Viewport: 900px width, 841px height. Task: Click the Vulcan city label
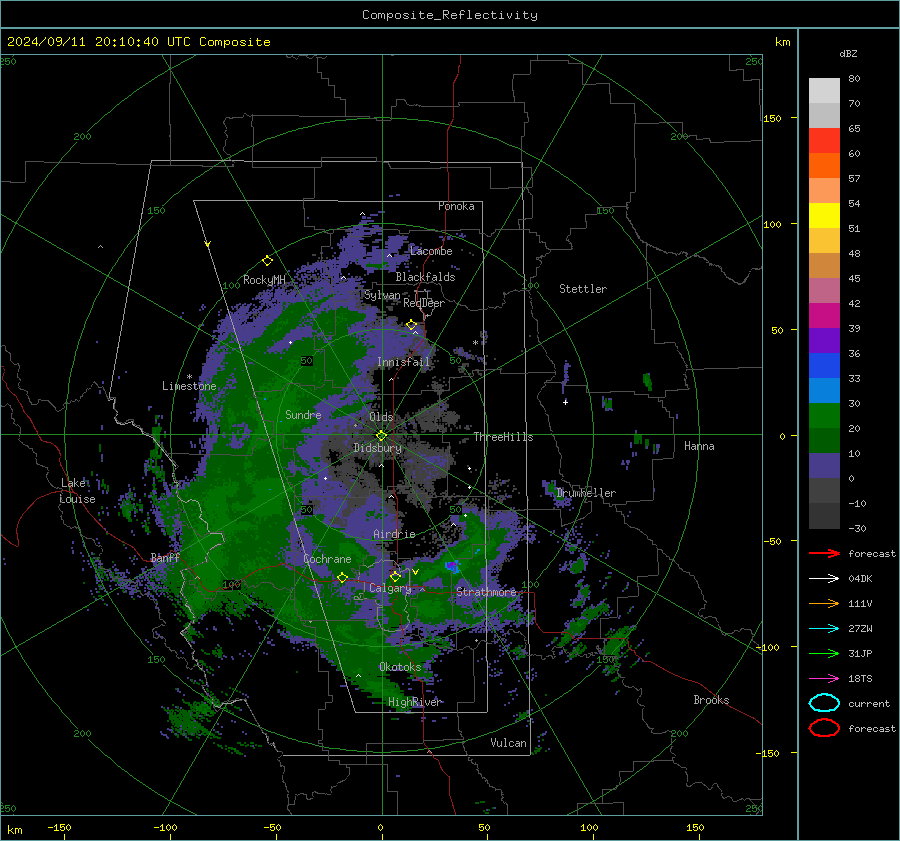click(x=508, y=743)
